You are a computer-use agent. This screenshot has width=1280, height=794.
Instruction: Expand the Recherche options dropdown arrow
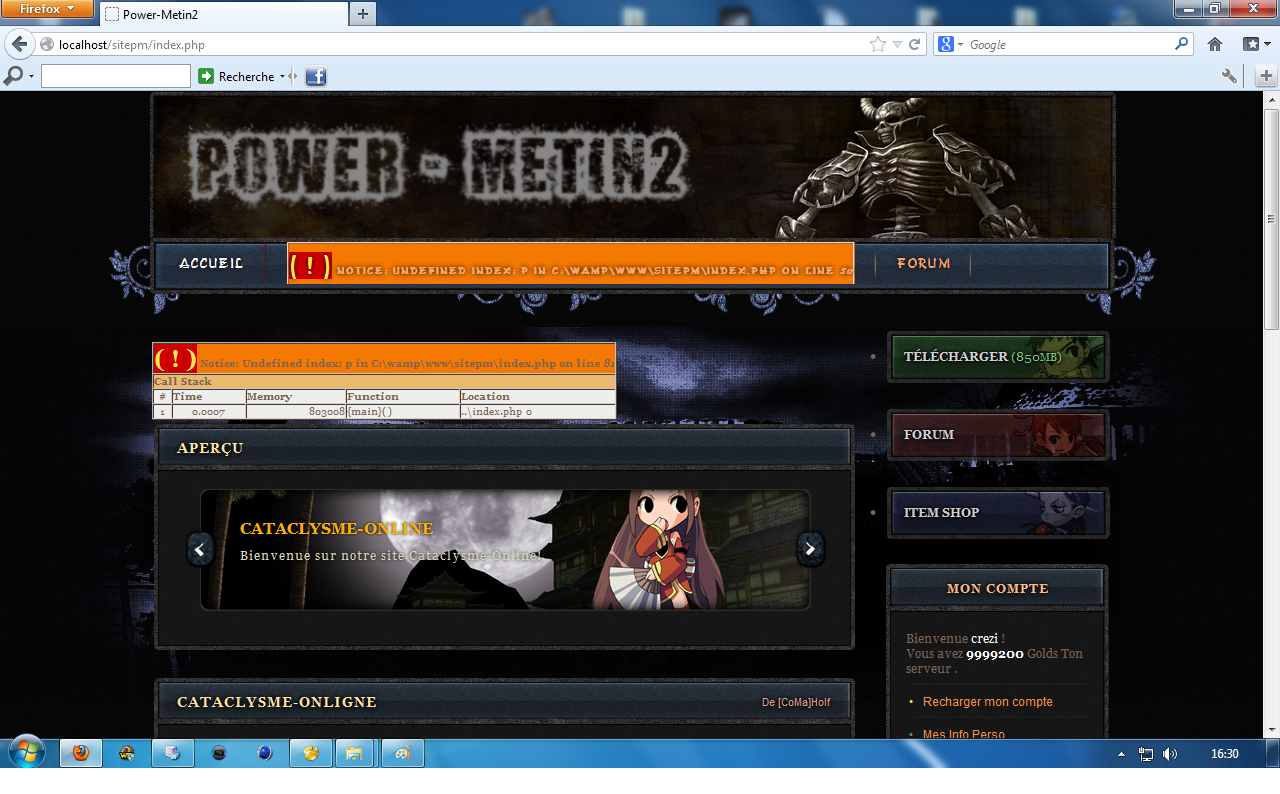coord(282,77)
